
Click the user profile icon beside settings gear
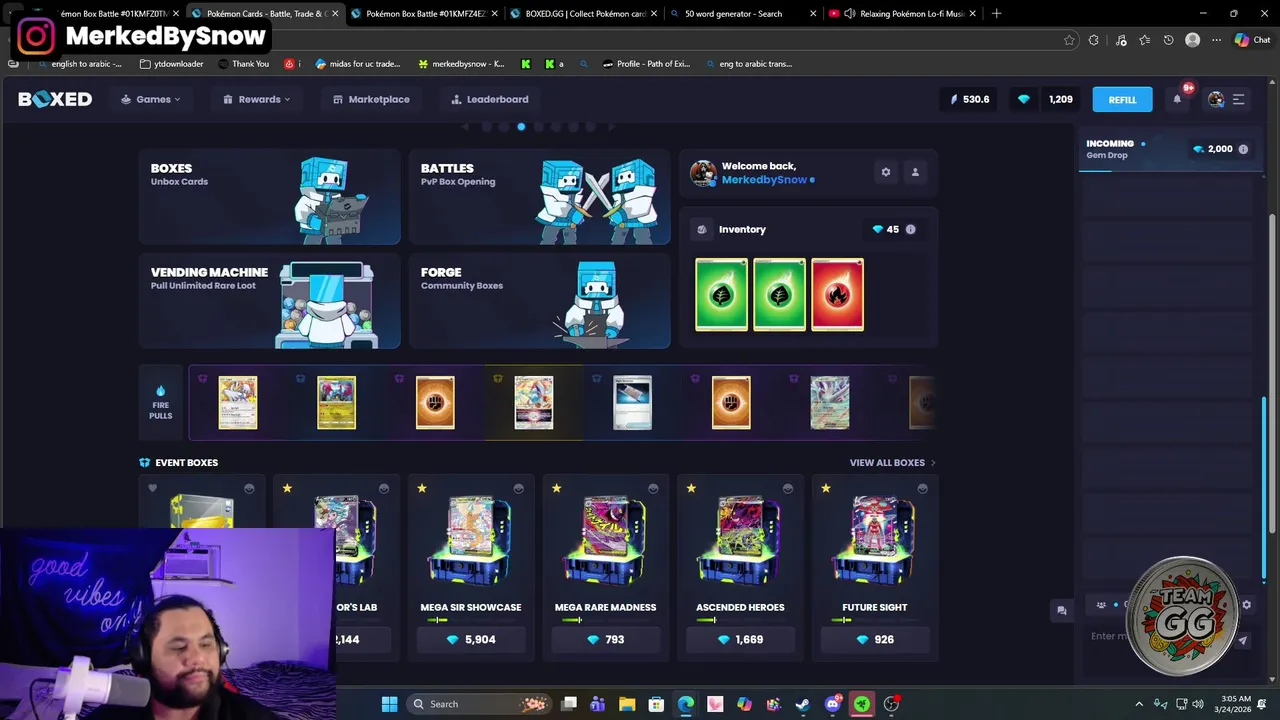click(x=914, y=172)
